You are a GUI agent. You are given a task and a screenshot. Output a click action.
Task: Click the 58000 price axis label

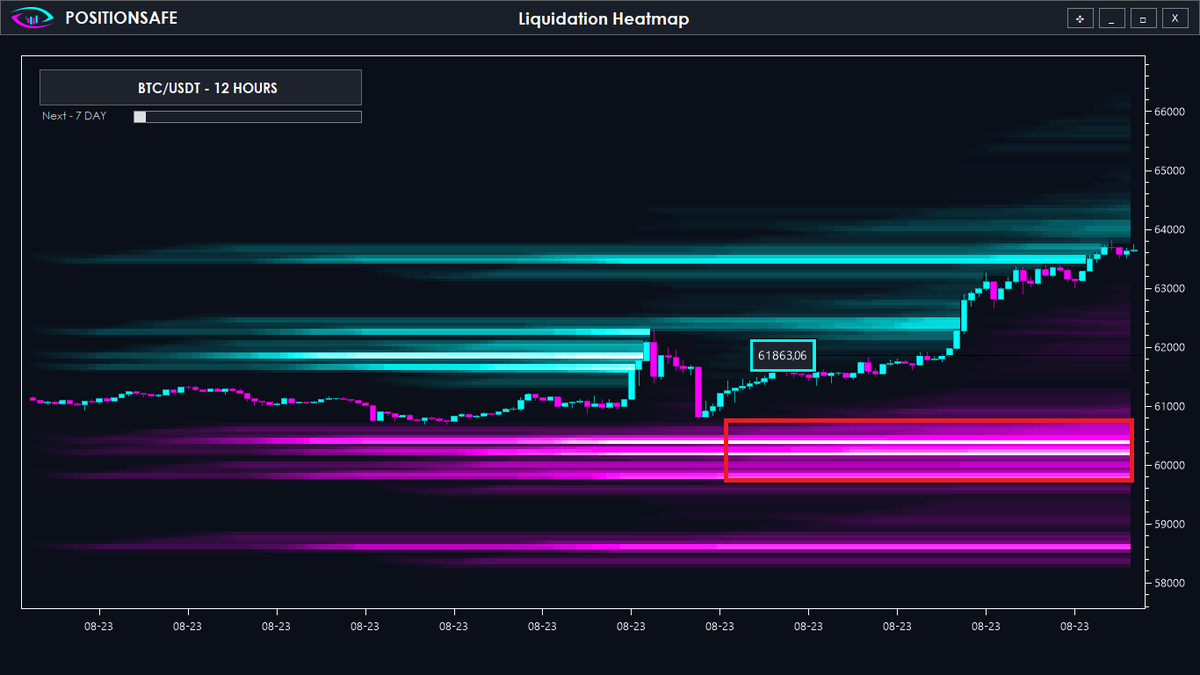click(1168, 583)
